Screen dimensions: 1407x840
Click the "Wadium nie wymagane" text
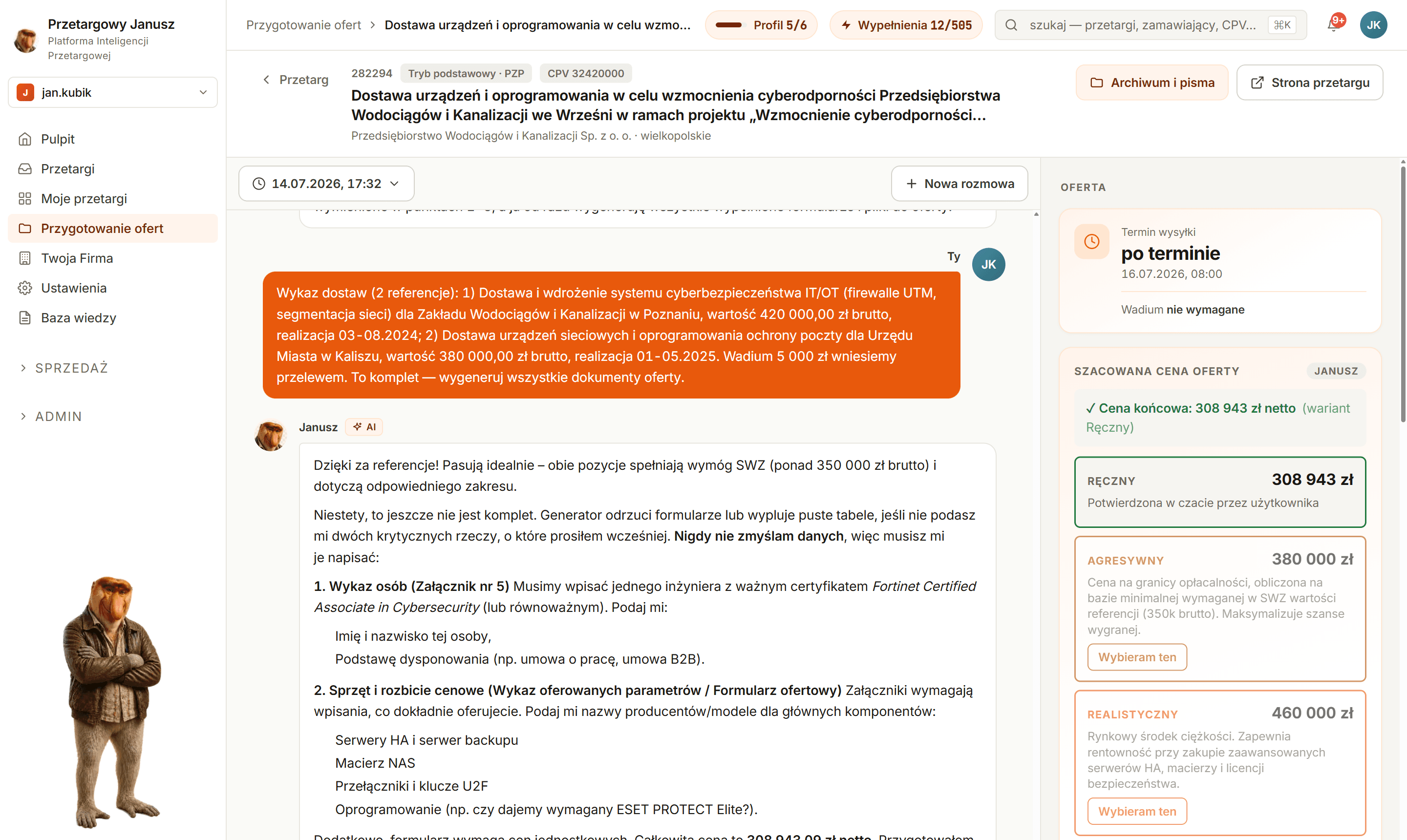click(x=1182, y=310)
